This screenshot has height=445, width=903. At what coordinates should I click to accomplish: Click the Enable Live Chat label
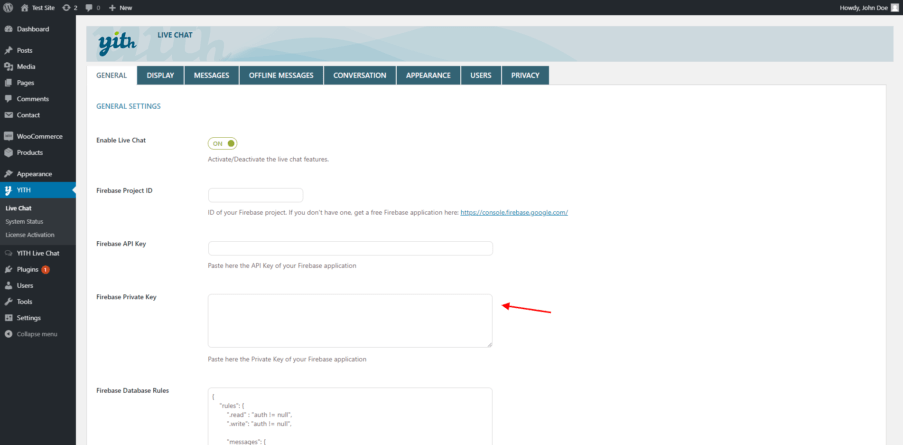[121, 140]
